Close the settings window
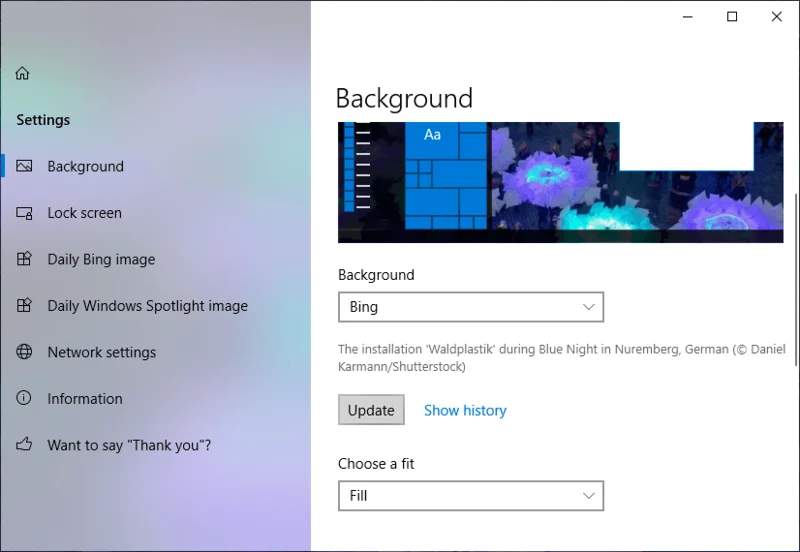The height and width of the screenshot is (552, 800). click(777, 17)
